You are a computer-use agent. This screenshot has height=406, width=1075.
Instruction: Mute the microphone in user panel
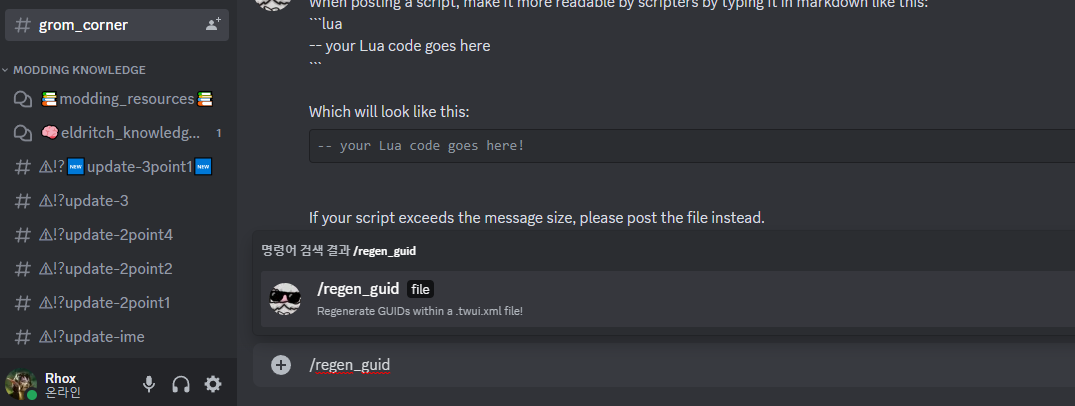[x=149, y=384]
